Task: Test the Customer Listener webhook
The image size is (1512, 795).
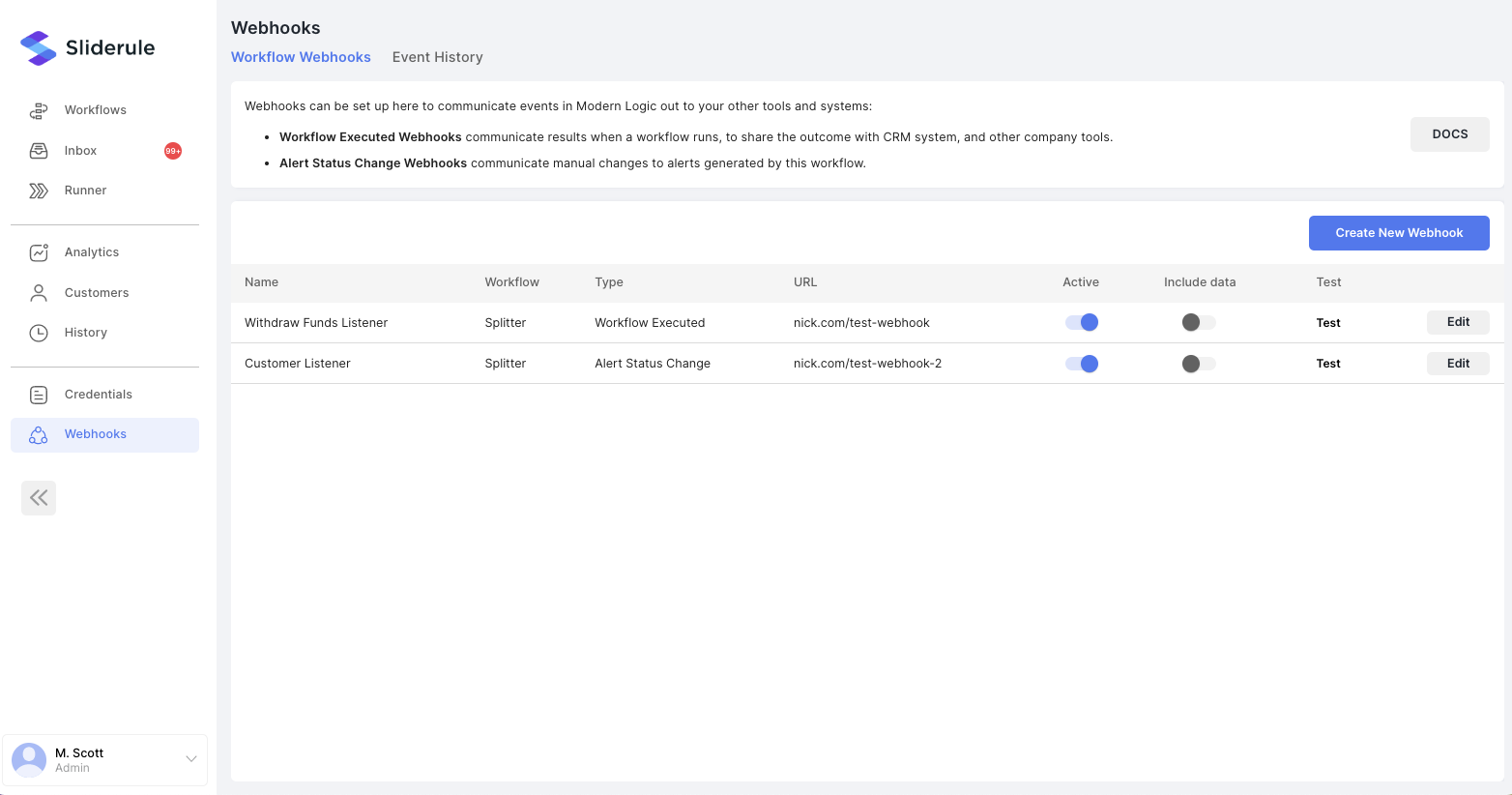Action: tap(1328, 364)
